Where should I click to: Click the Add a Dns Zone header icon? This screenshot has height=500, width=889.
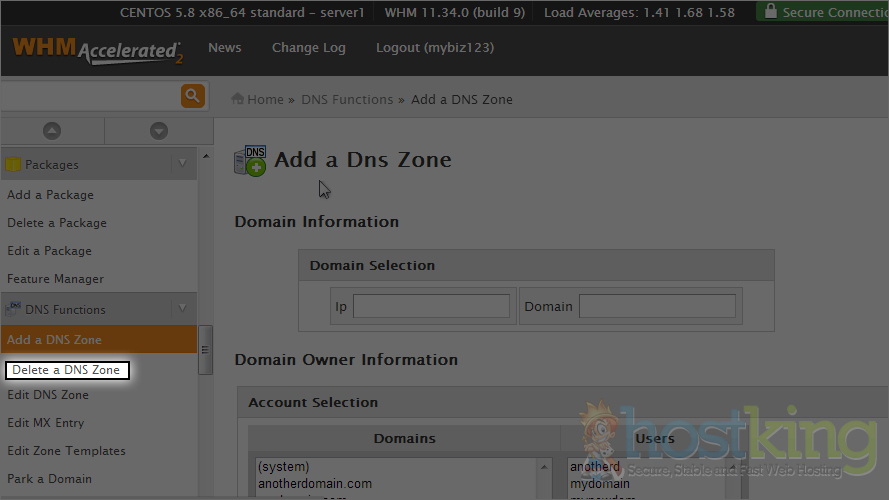coord(250,160)
